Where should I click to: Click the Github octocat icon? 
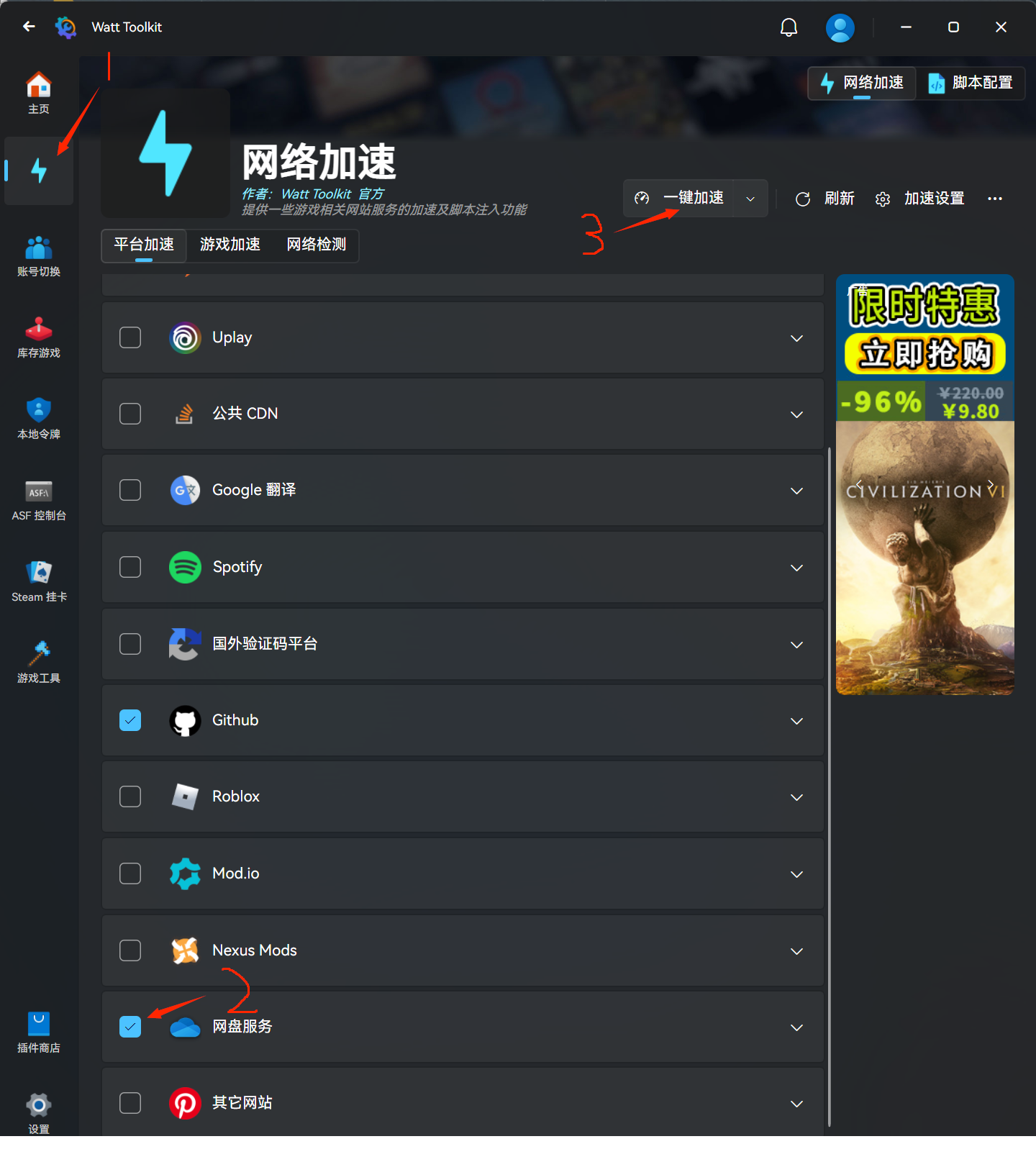[185, 720]
